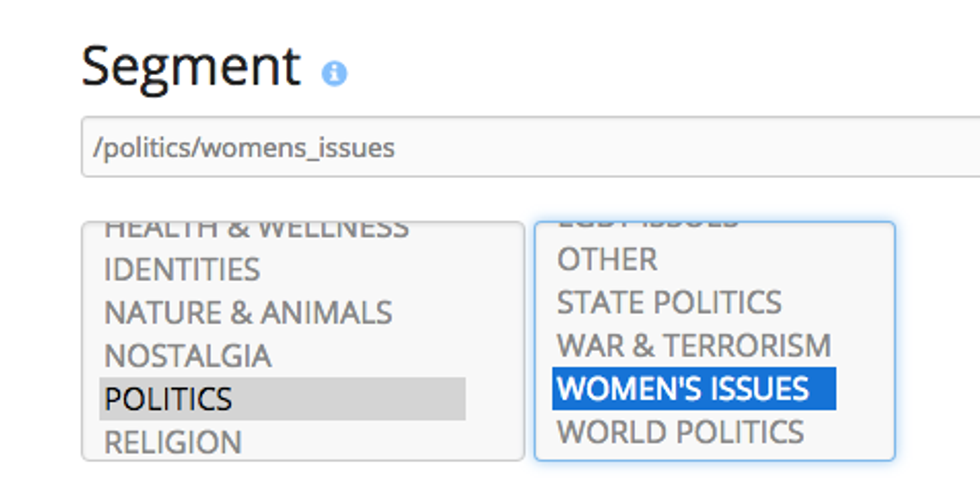
Task: Click blank area right of OTHER row
Action: (780, 259)
